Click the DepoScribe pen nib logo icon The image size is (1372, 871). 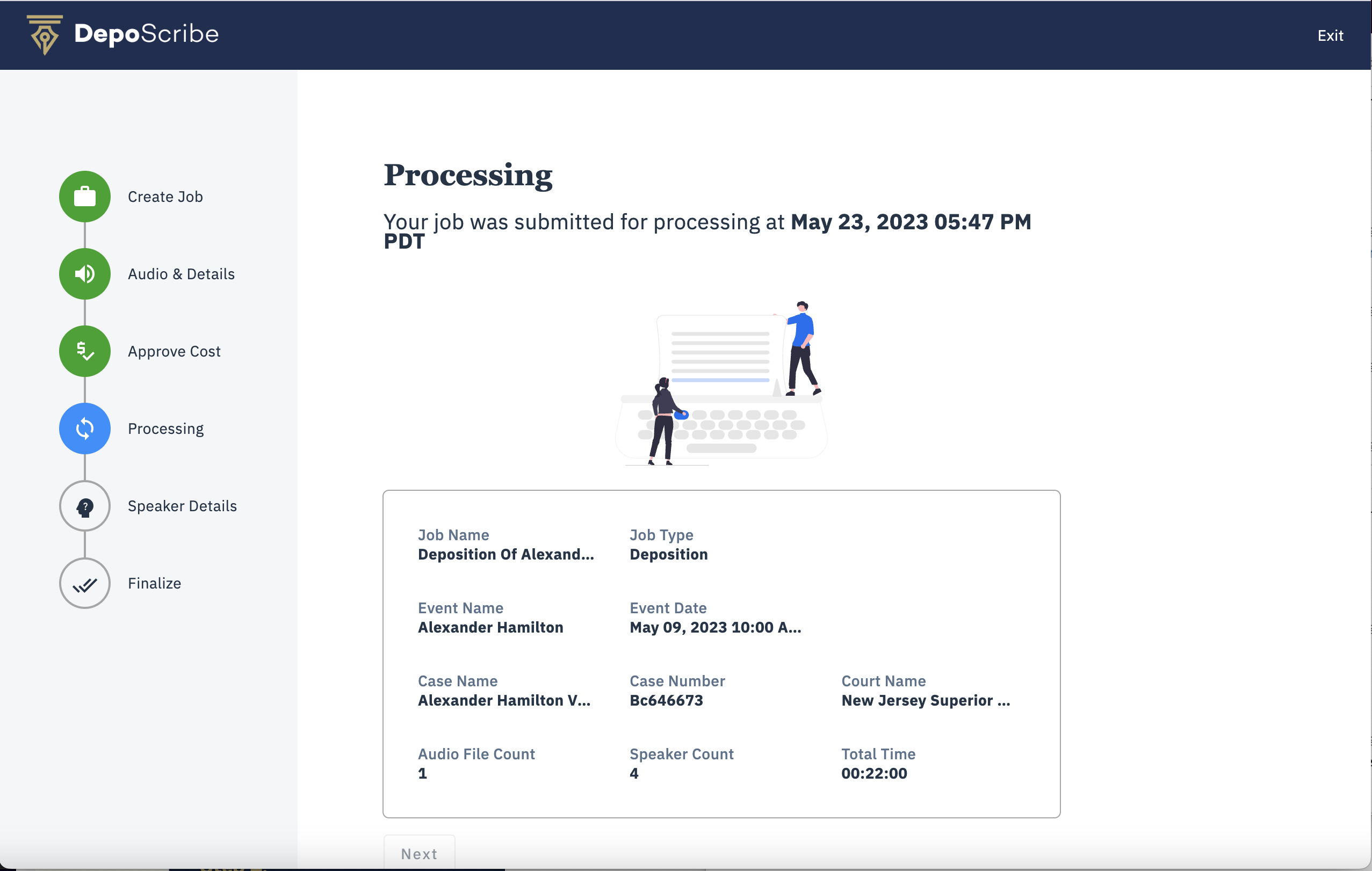(x=45, y=35)
